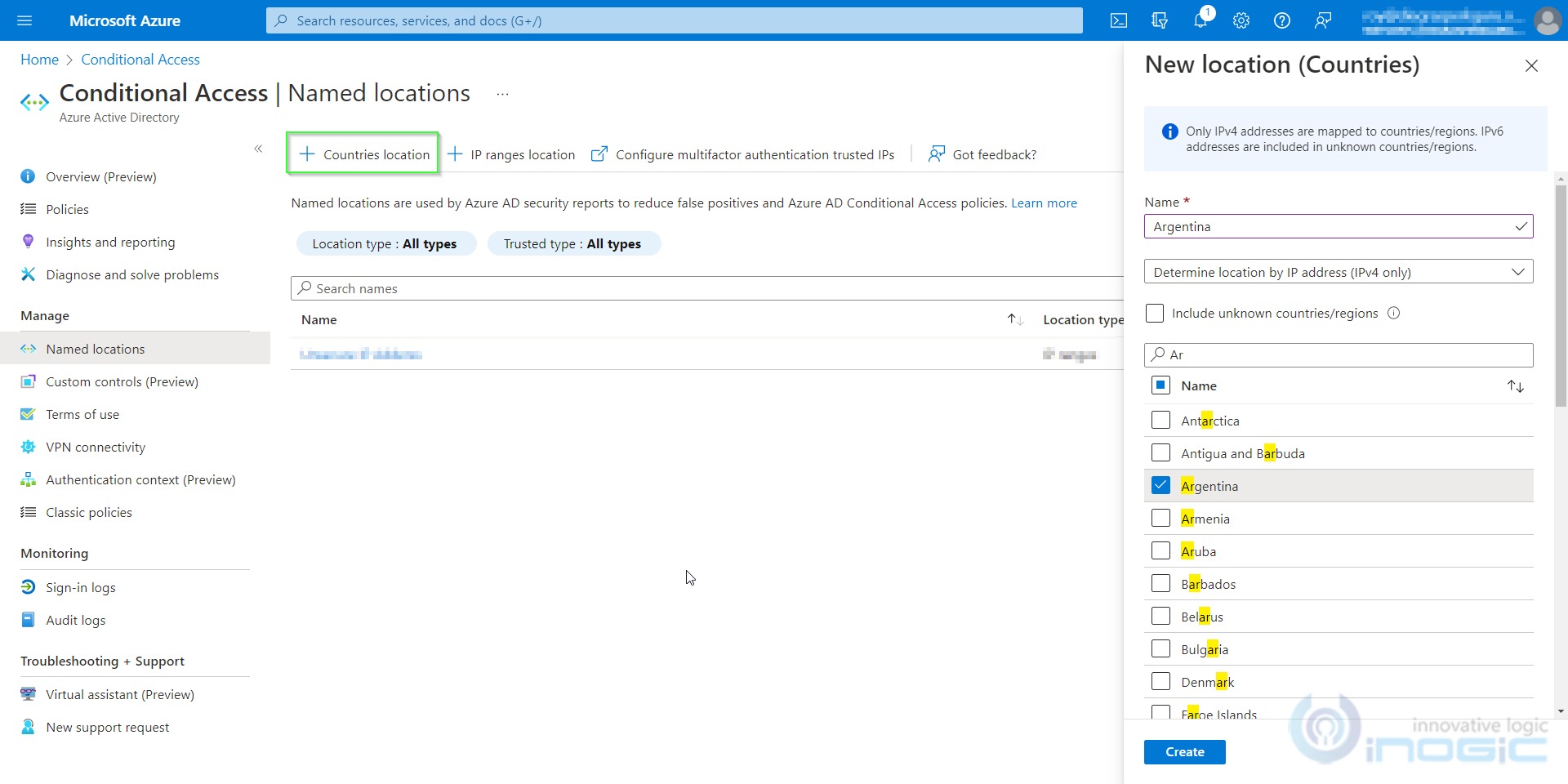Click the Conditional Access diamond icon
The width and height of the screenshot is (1568, 784).
34,103
